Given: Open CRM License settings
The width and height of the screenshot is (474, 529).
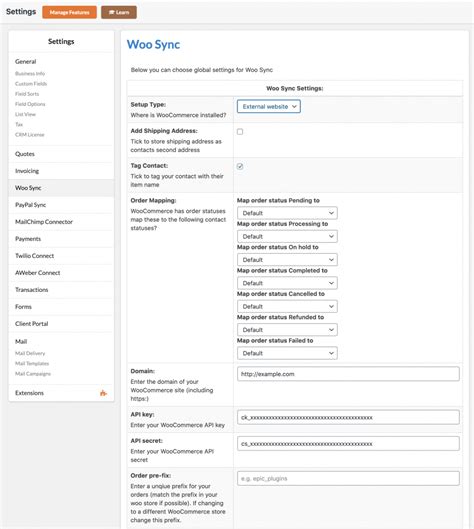Looking at the screenshot, I should tap(30, 135).
